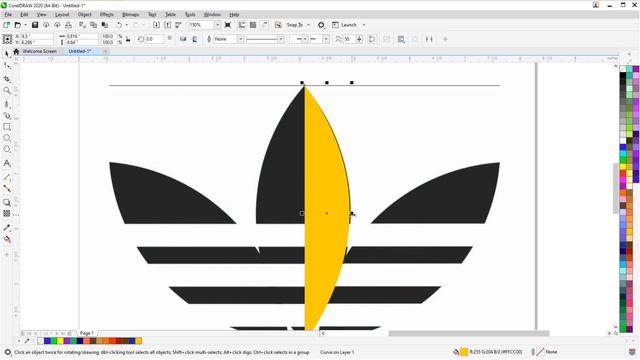The width and height of the screenshot is (640, 360).
Task: Click the outline None indicator in status bar
Action: pyautogui.click(x=545, y=352)
